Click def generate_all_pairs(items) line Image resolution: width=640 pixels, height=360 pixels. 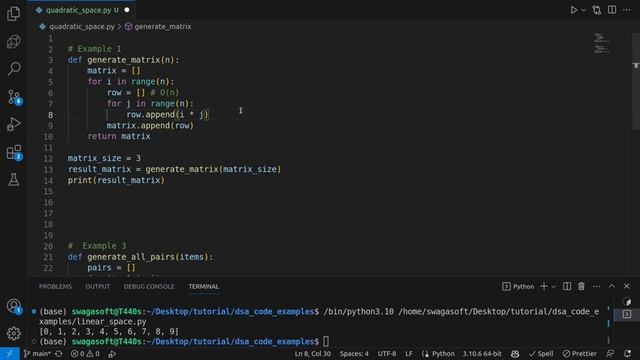pos(140,257)
